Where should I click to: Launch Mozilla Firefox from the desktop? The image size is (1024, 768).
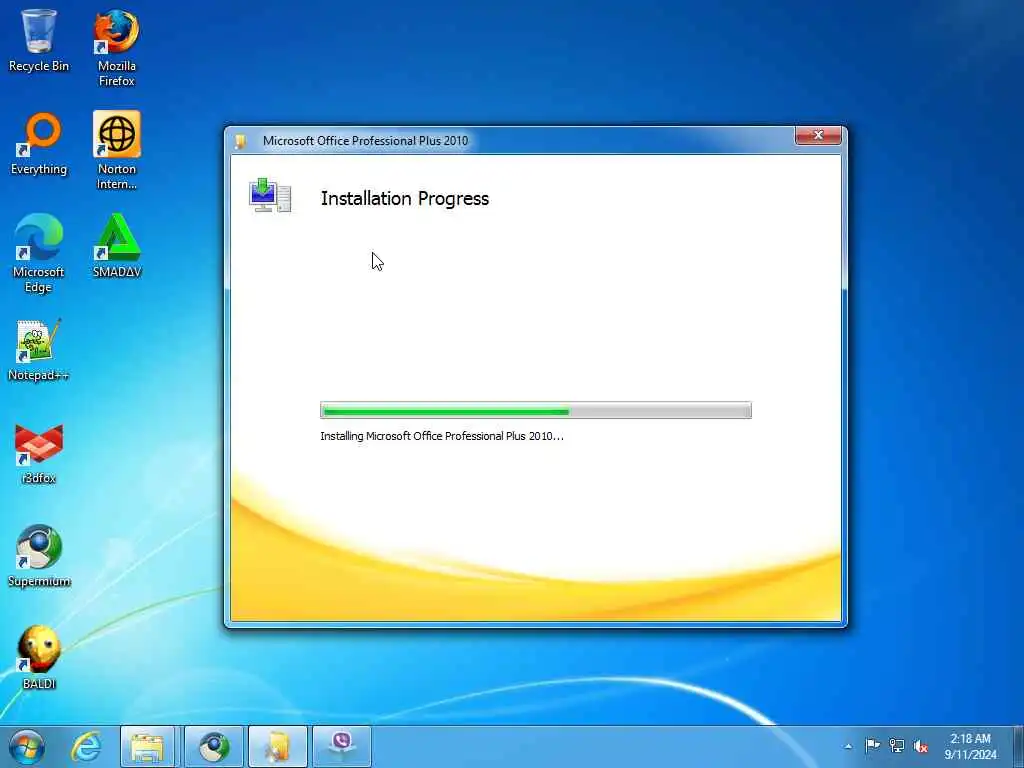116,47
